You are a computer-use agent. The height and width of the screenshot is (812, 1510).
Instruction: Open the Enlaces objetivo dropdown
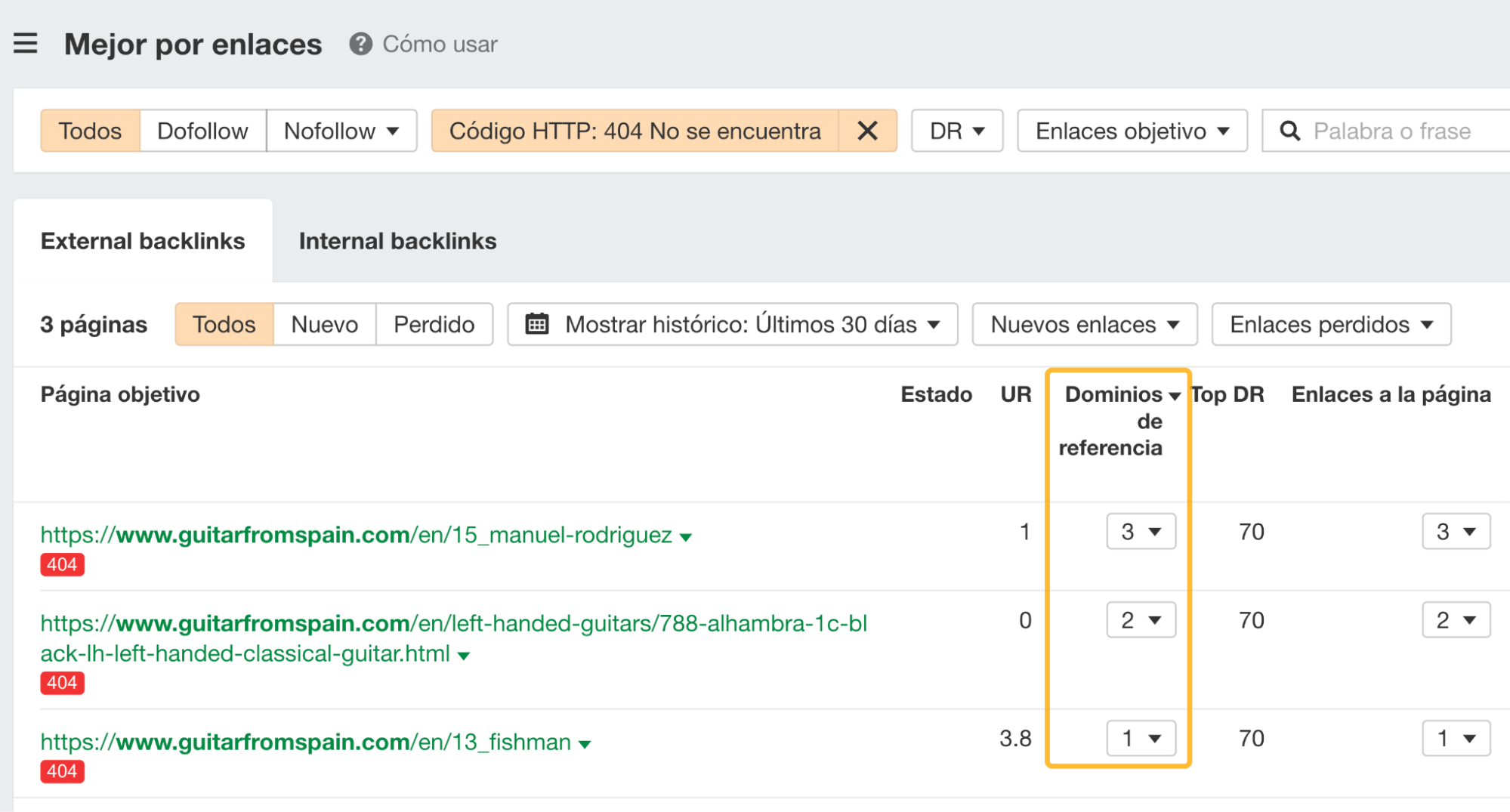point(1131,130)
